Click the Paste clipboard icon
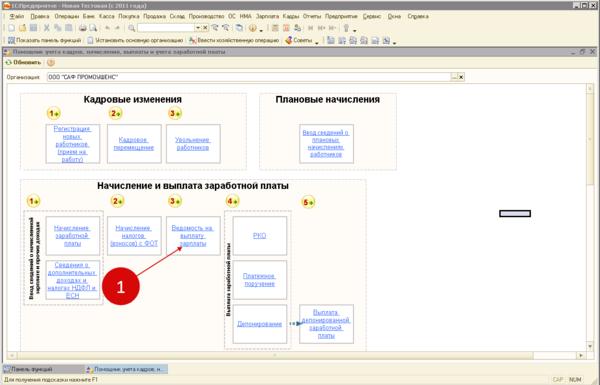 pos(69,28)
